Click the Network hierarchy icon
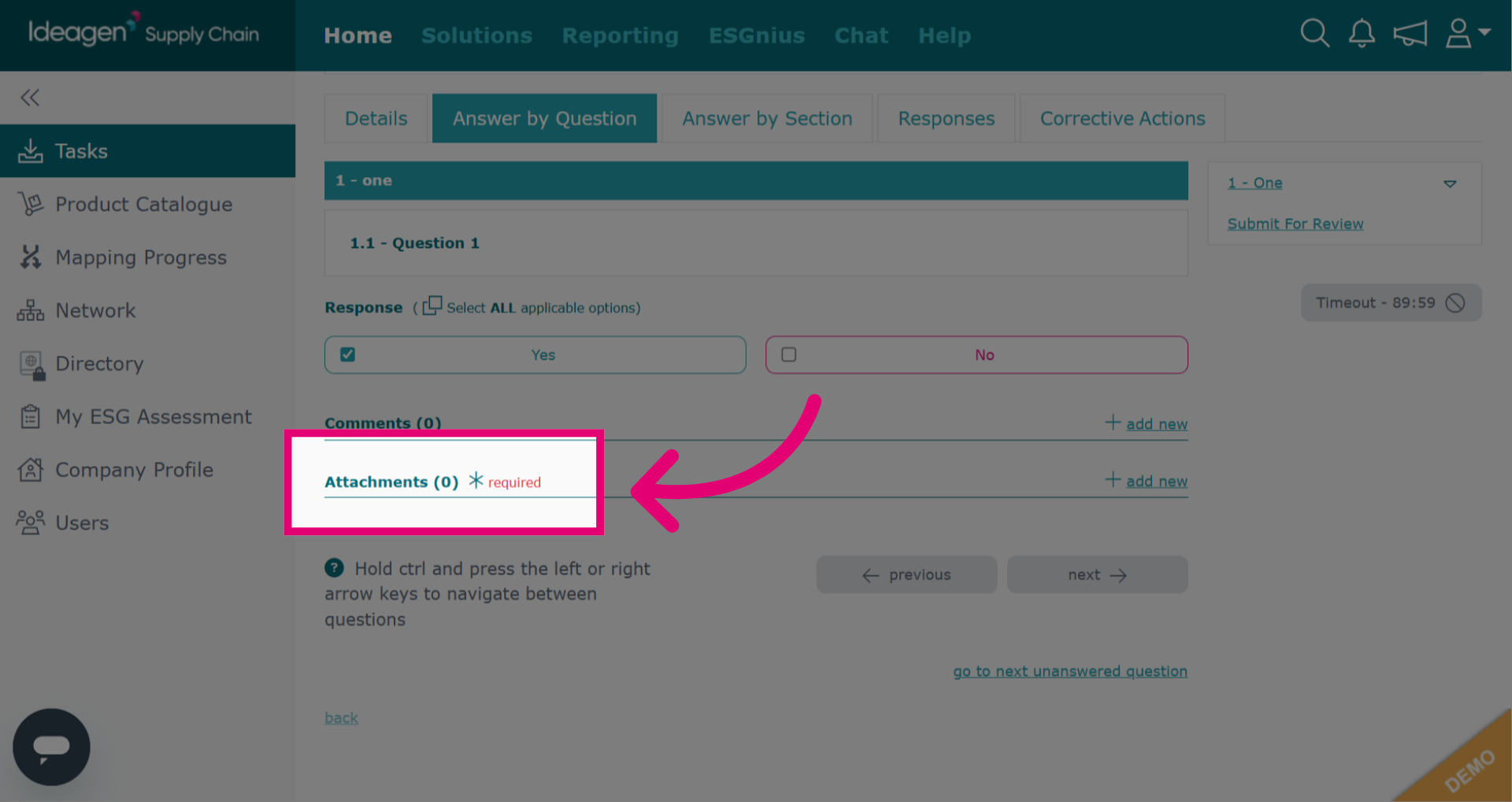Viewport: 1512px width, 802px height. (30, 310)
